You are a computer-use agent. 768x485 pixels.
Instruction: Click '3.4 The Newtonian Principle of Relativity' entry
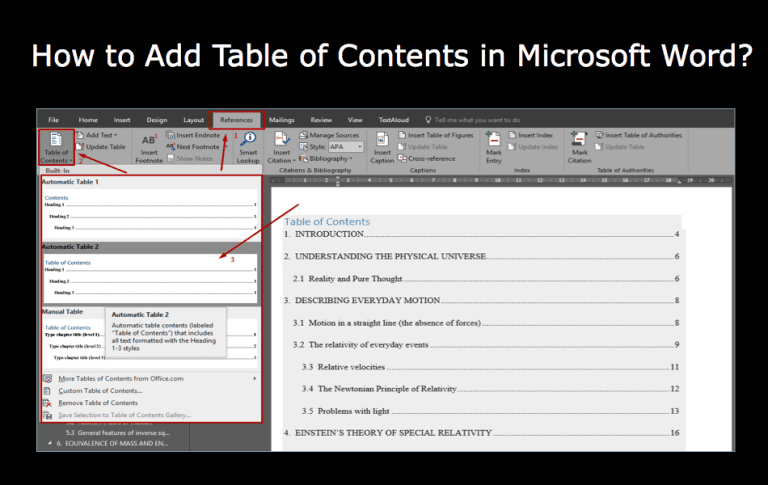point(491,388)
